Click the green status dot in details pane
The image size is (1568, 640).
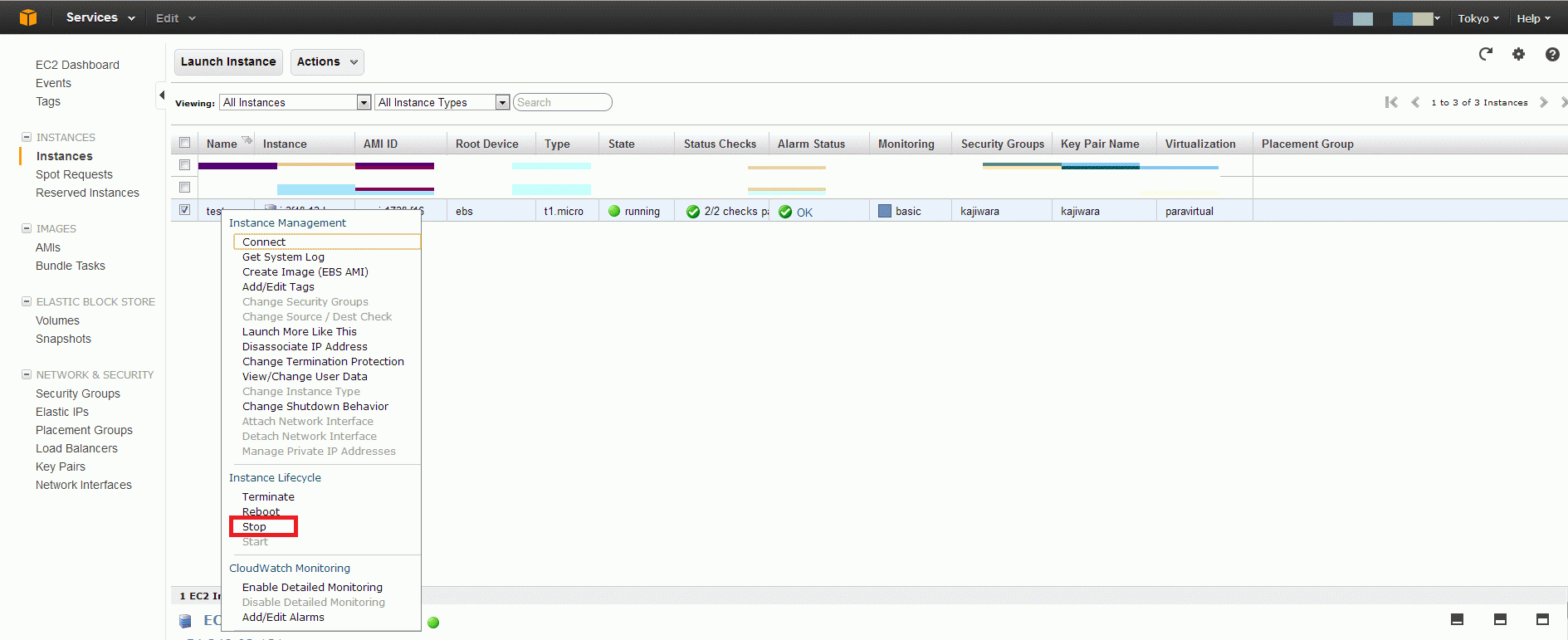433,623
